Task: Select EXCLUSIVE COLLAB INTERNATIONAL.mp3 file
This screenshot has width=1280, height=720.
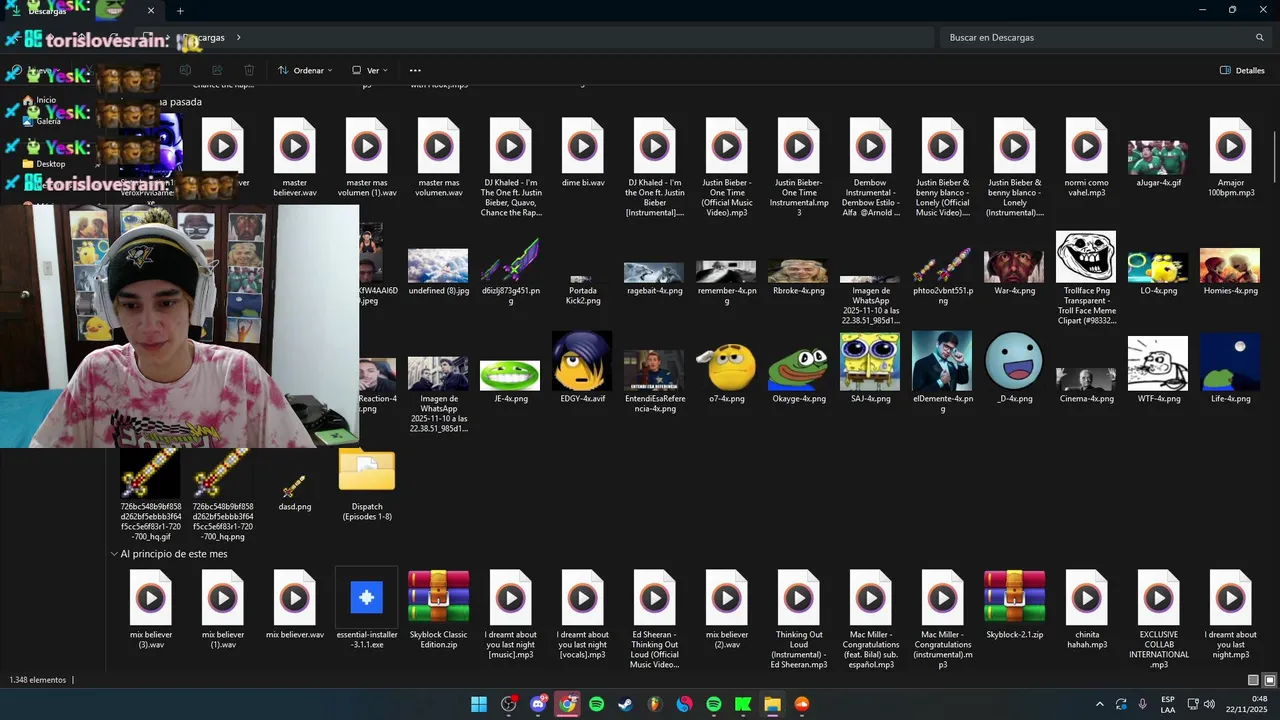Action: pos(1158,618)
